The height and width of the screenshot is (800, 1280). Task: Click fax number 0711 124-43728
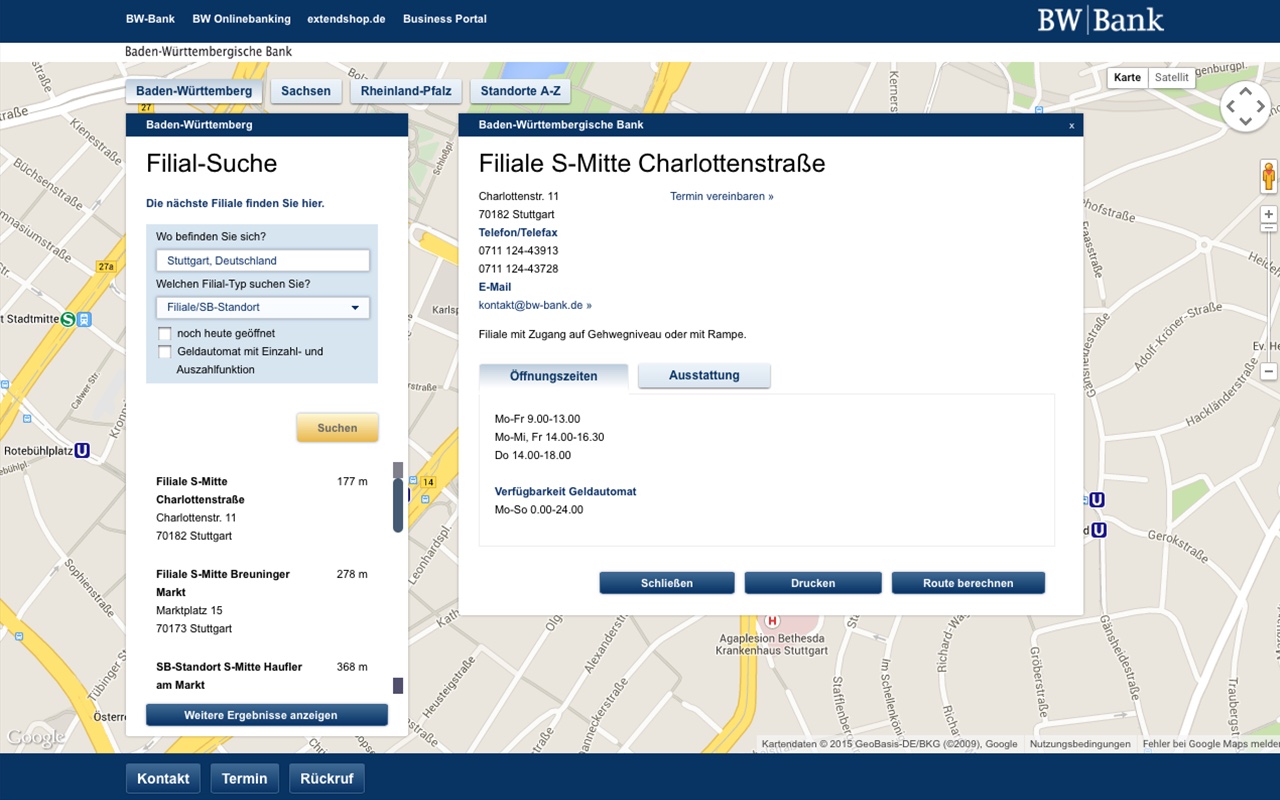tap(518, 269)
